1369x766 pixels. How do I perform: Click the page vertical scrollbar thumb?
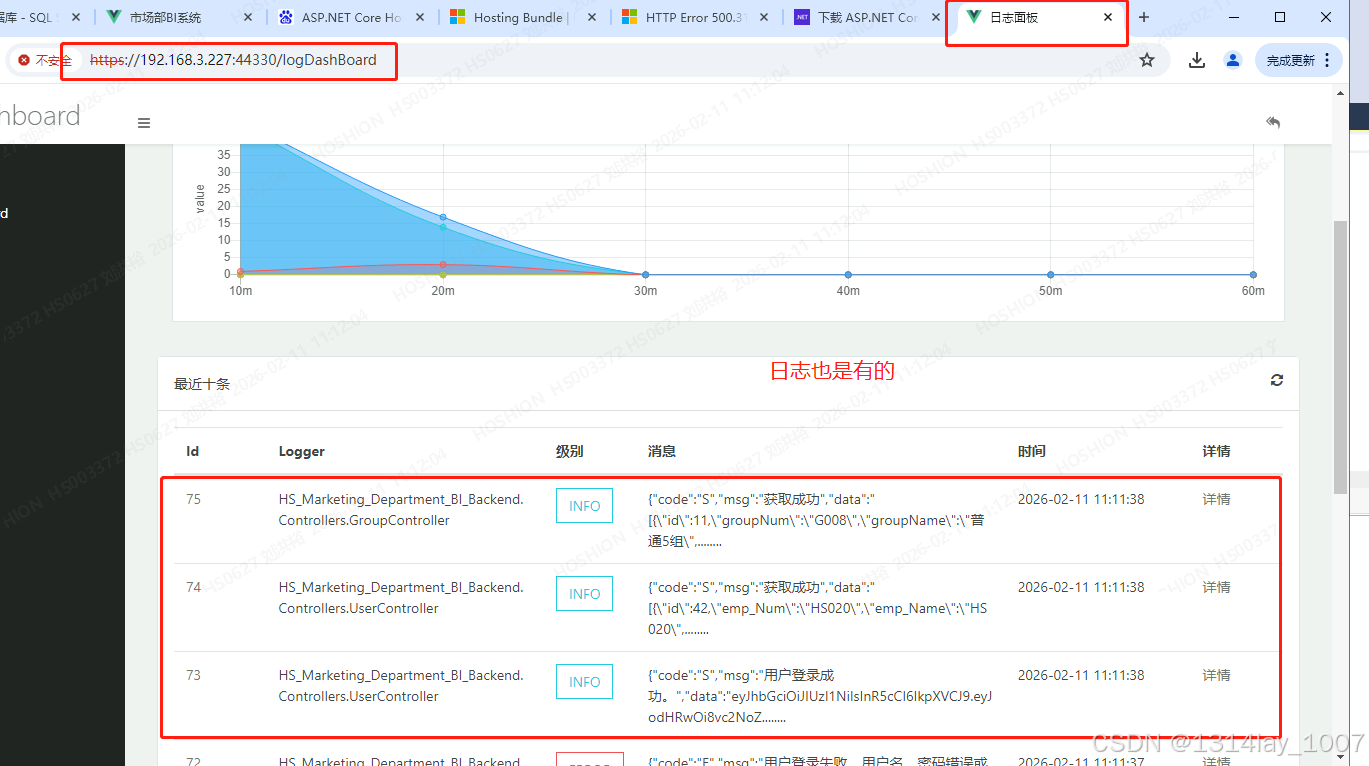(1340, 355)
